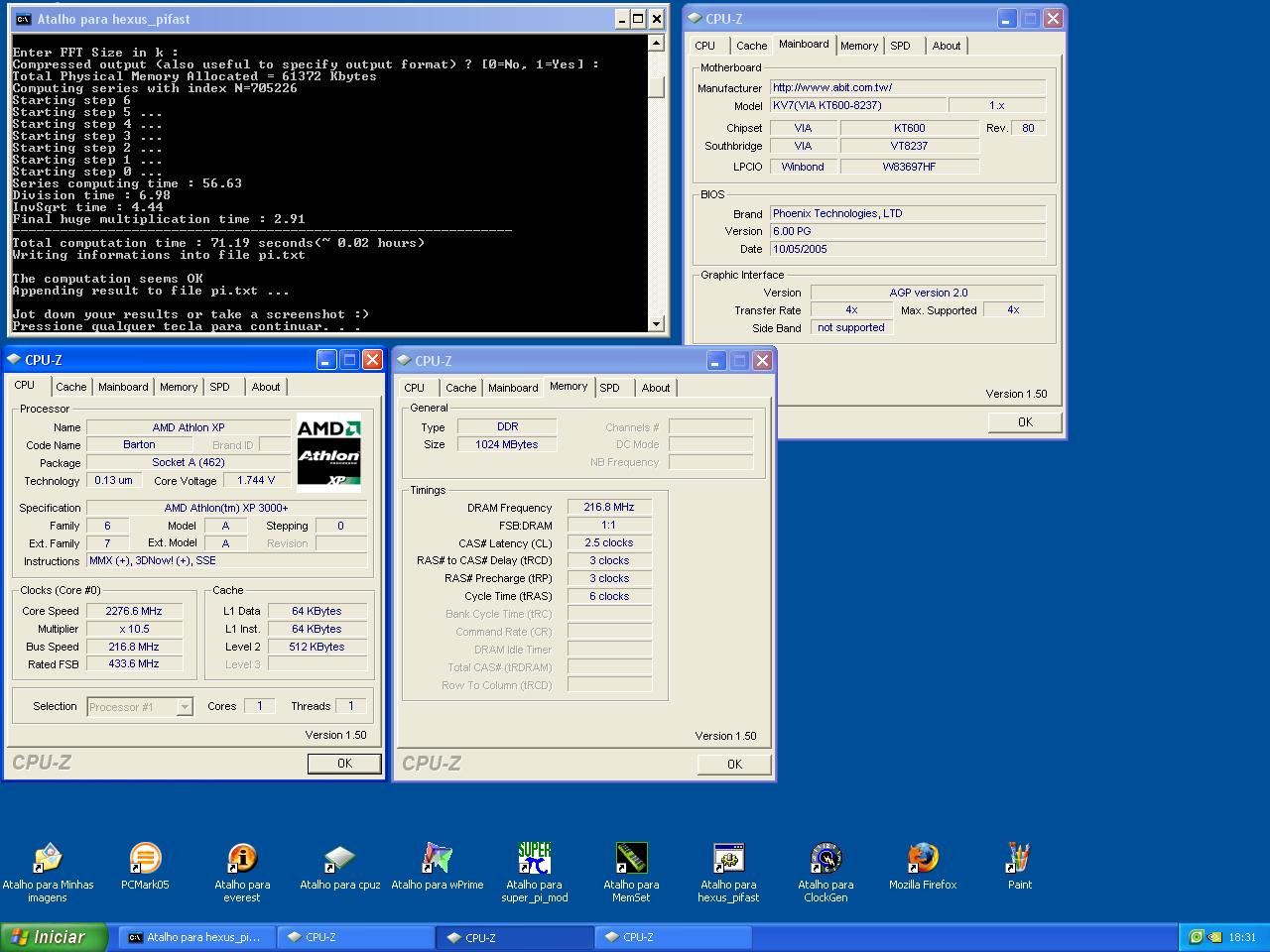Launch the hexus_pifast desktop shortcut
1270x952 pixels.
[728, 859]
